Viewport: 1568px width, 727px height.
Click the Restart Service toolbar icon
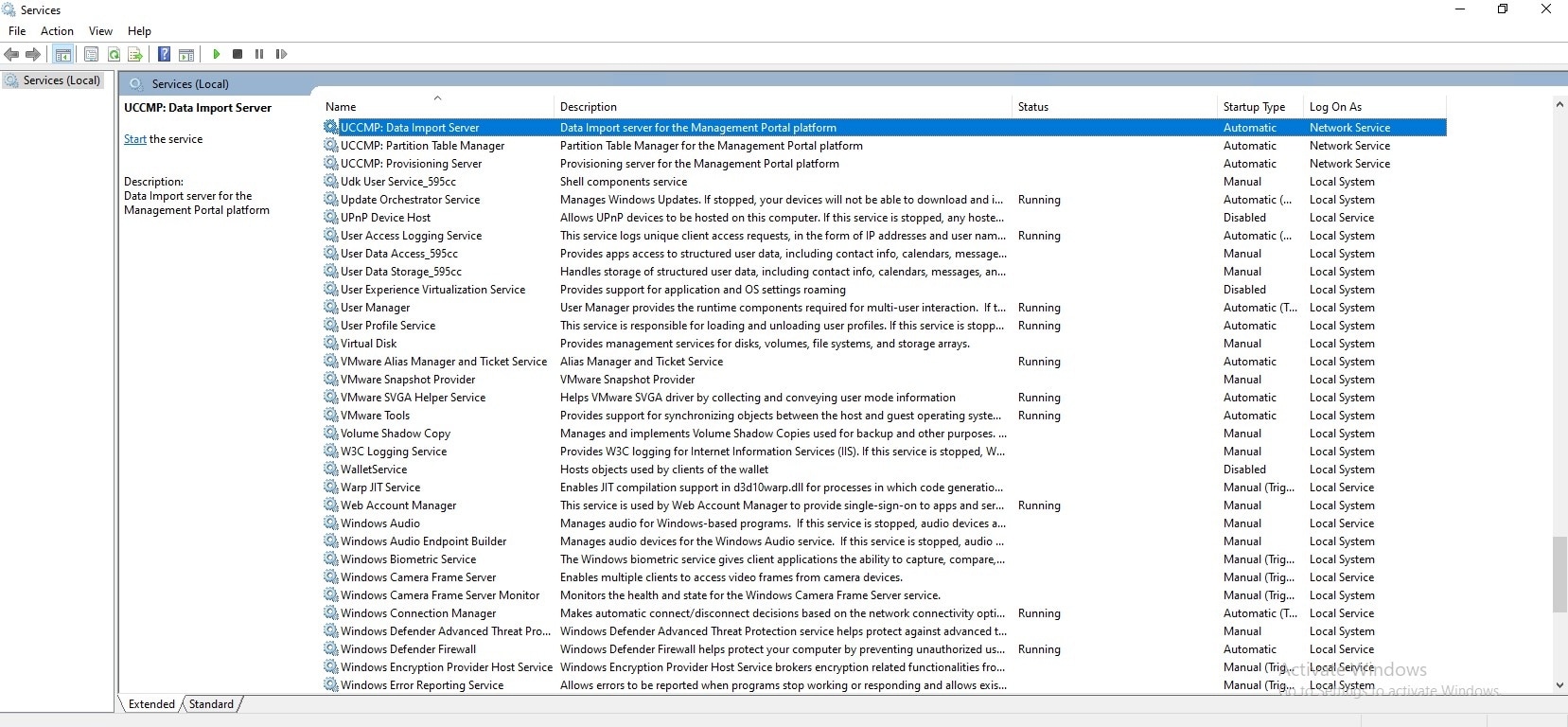tap(281, 55)
